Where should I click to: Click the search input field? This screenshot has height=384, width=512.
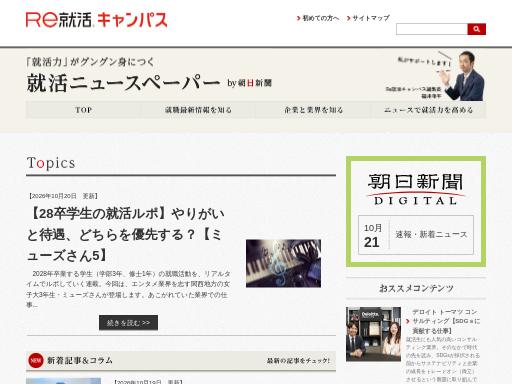click(x=432, y=29)
